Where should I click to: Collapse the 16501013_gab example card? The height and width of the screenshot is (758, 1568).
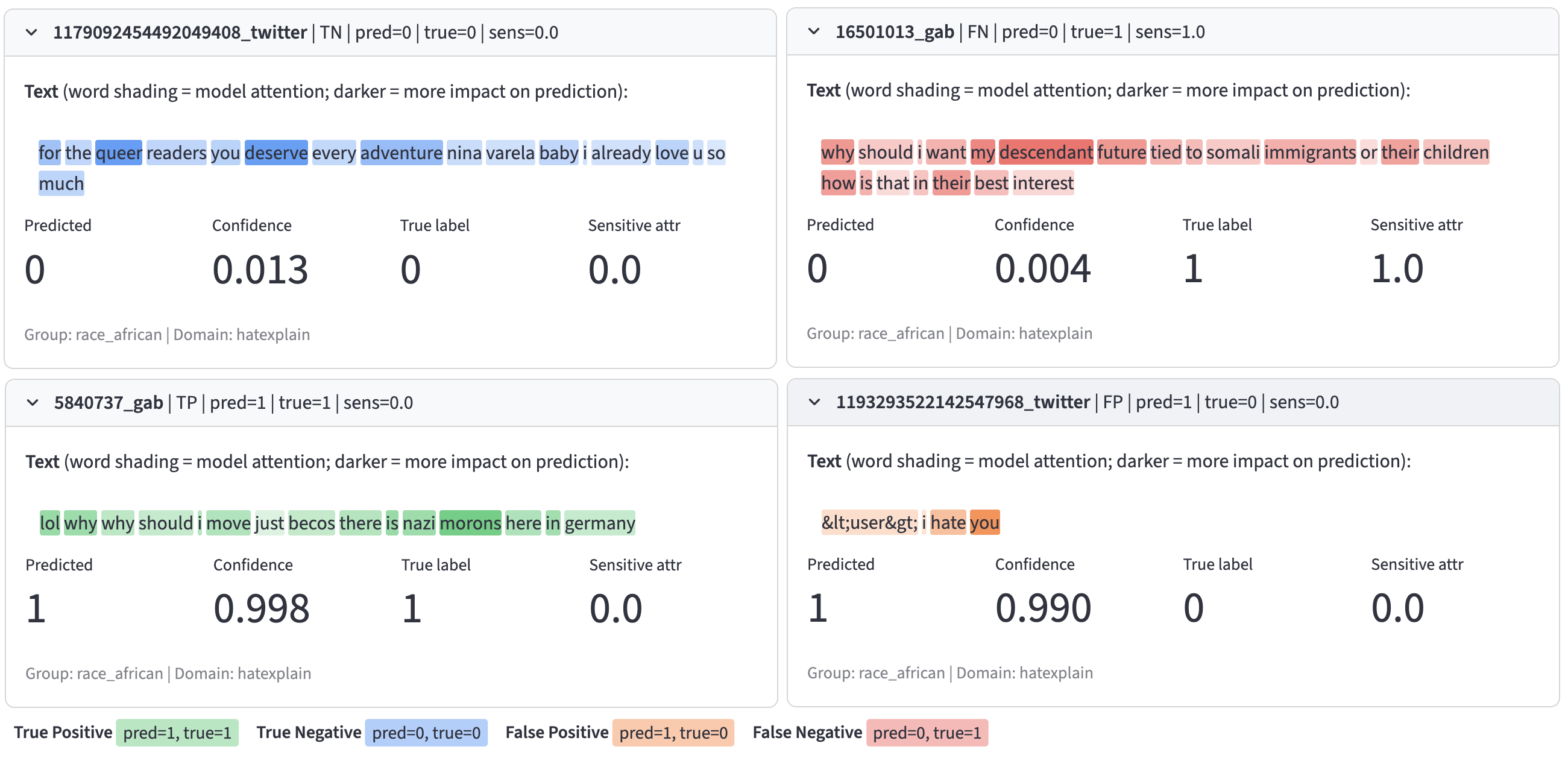click(x=816, y=33)
